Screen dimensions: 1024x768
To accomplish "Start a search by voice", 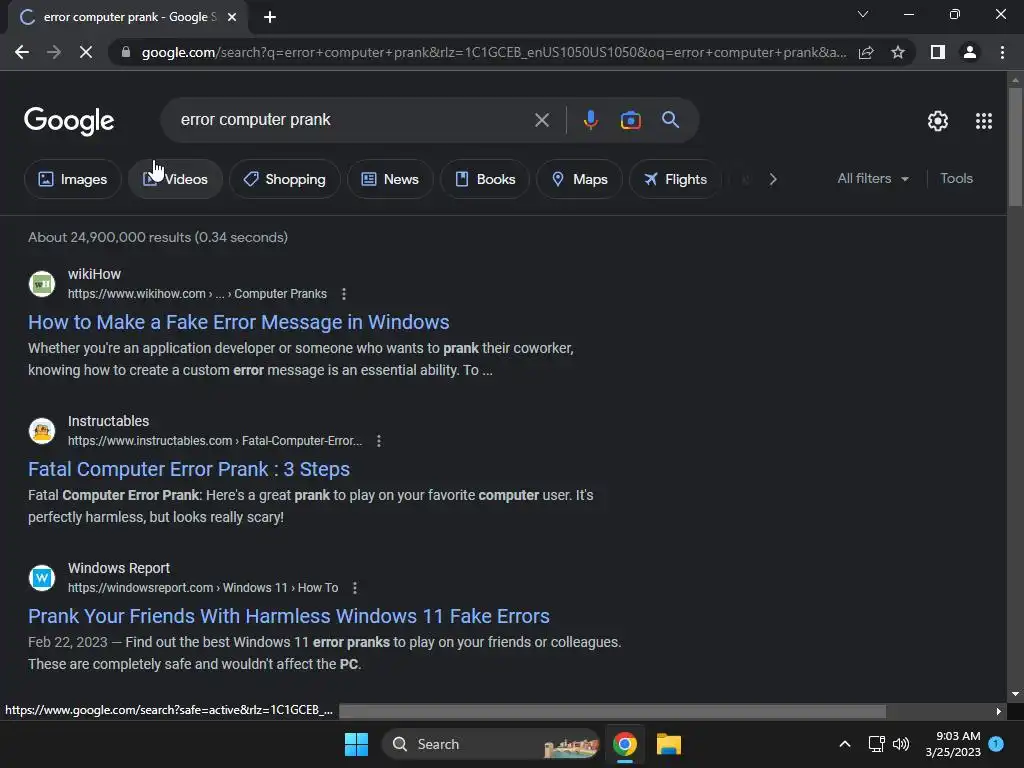I will (x=590, y=120).
